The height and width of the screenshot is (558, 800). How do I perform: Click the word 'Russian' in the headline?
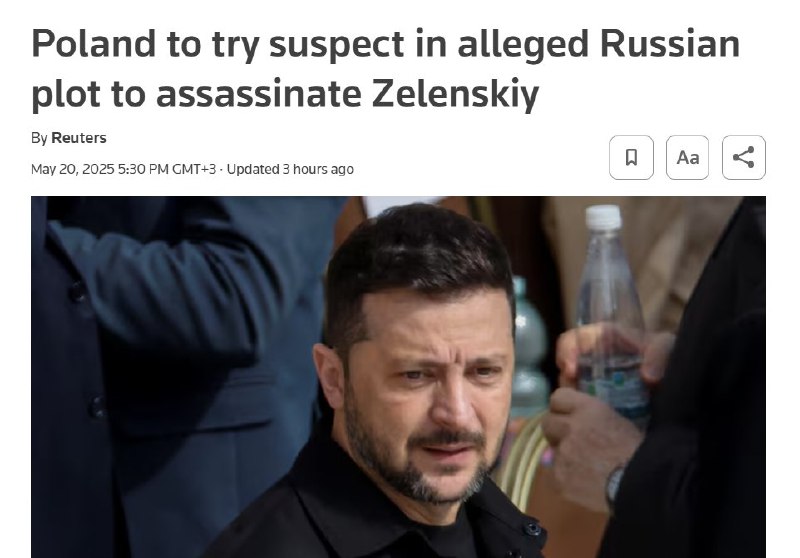pos(670,44)
